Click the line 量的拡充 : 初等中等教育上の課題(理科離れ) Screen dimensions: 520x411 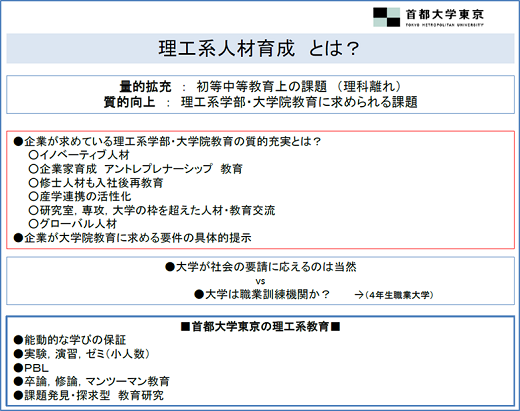(261, 87)
